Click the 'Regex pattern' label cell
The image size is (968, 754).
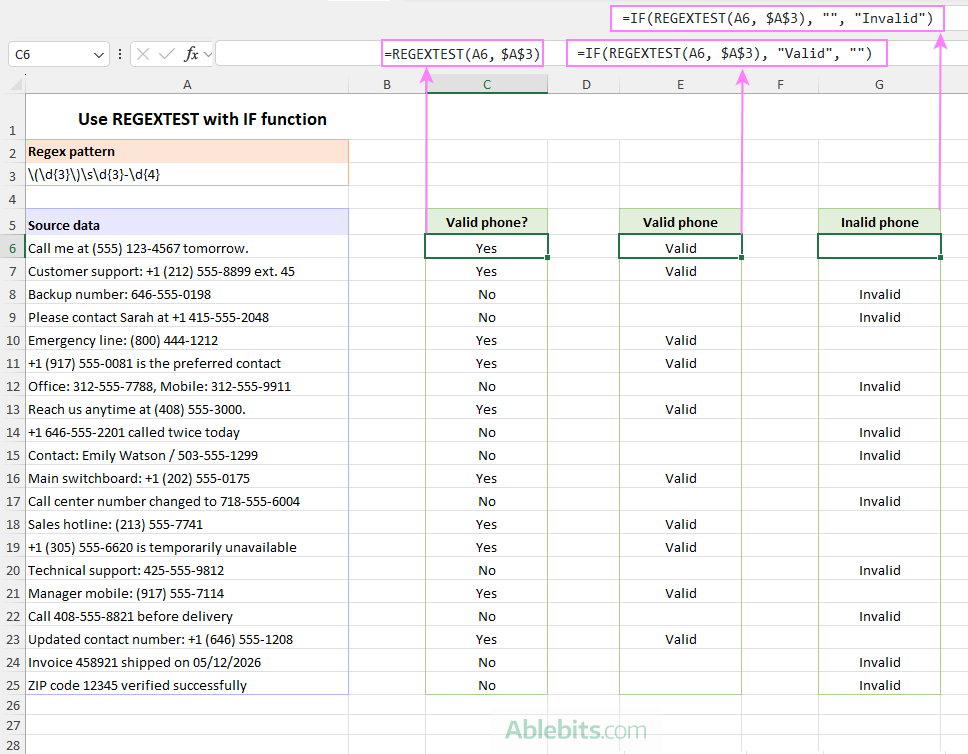187,151
